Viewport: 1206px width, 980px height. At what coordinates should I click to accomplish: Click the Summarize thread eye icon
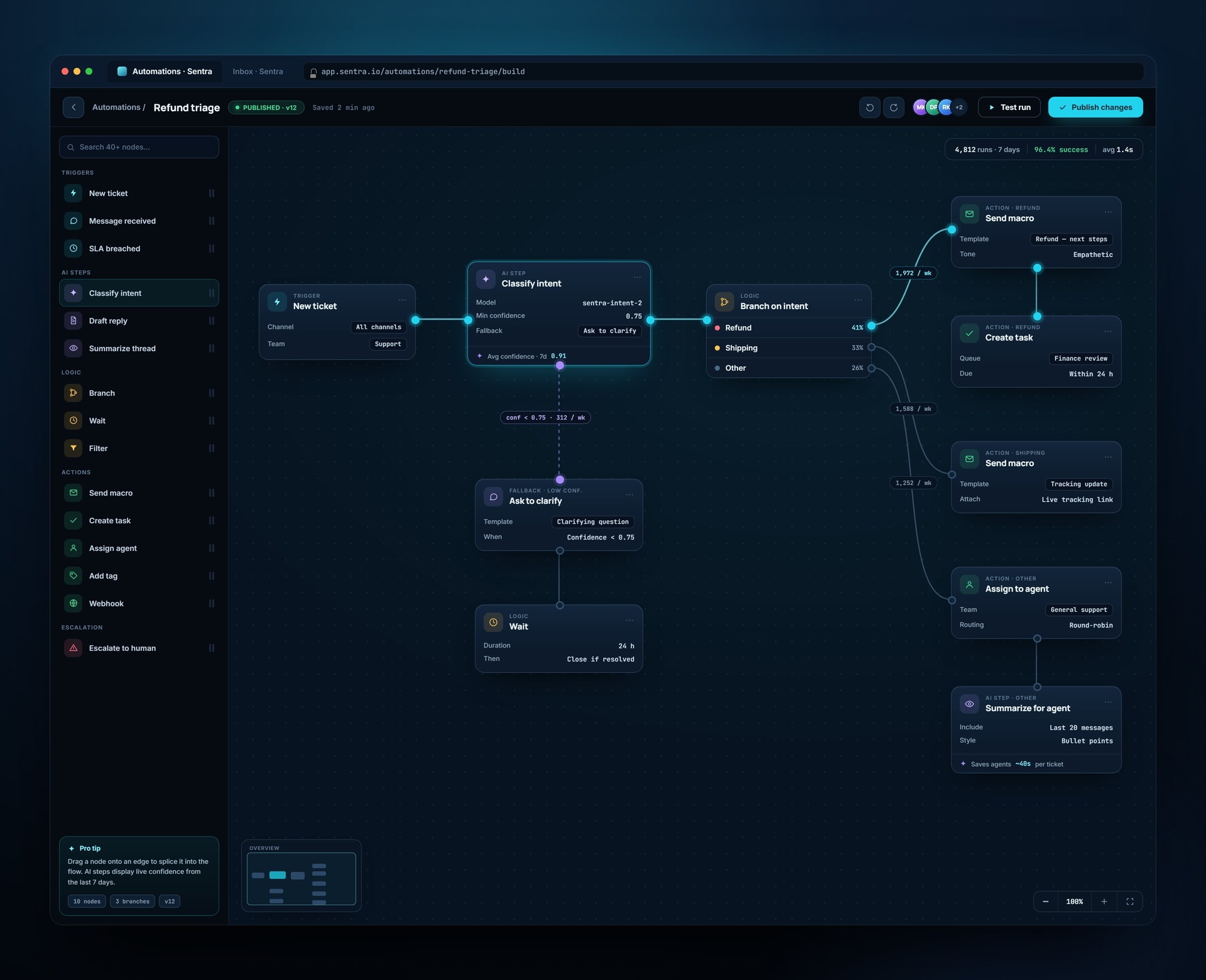click(x=73, y=348)
